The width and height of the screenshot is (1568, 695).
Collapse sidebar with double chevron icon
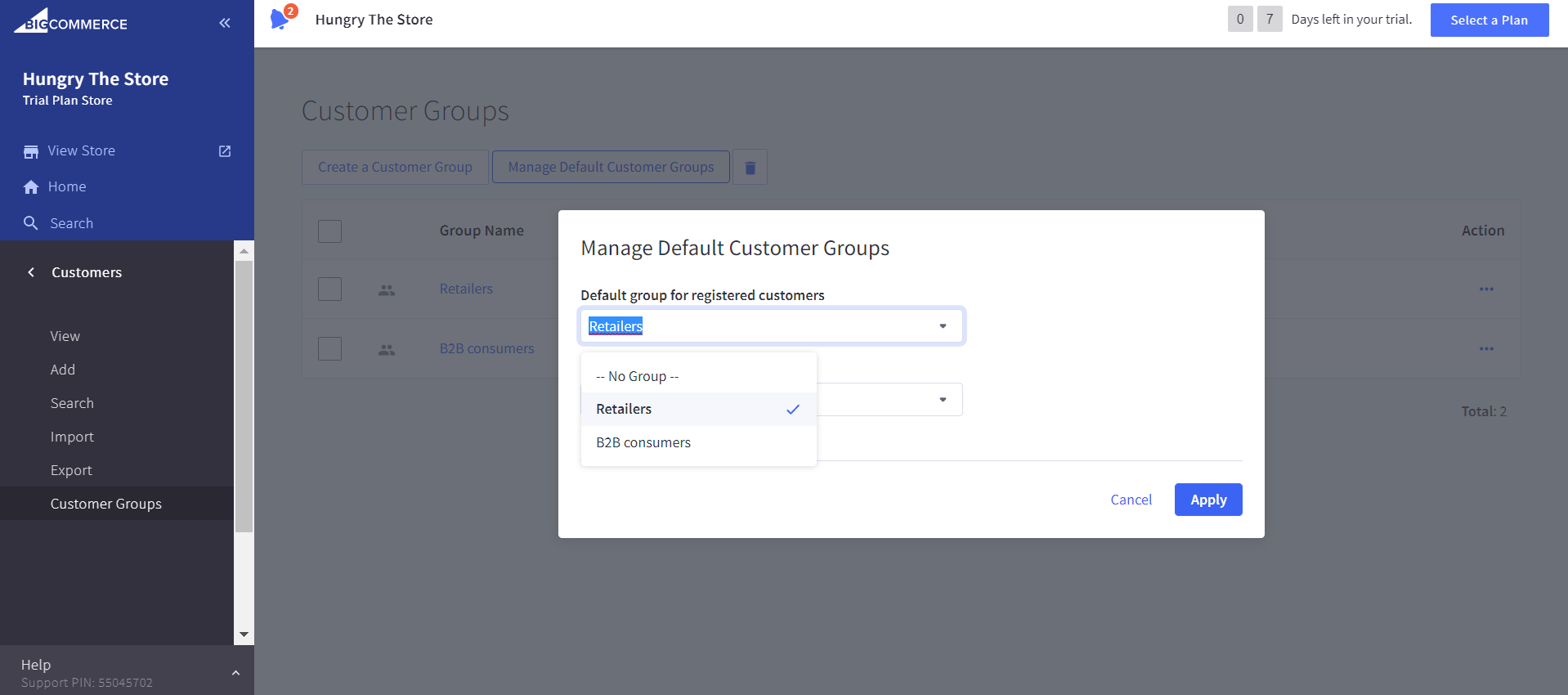point(225,23)
